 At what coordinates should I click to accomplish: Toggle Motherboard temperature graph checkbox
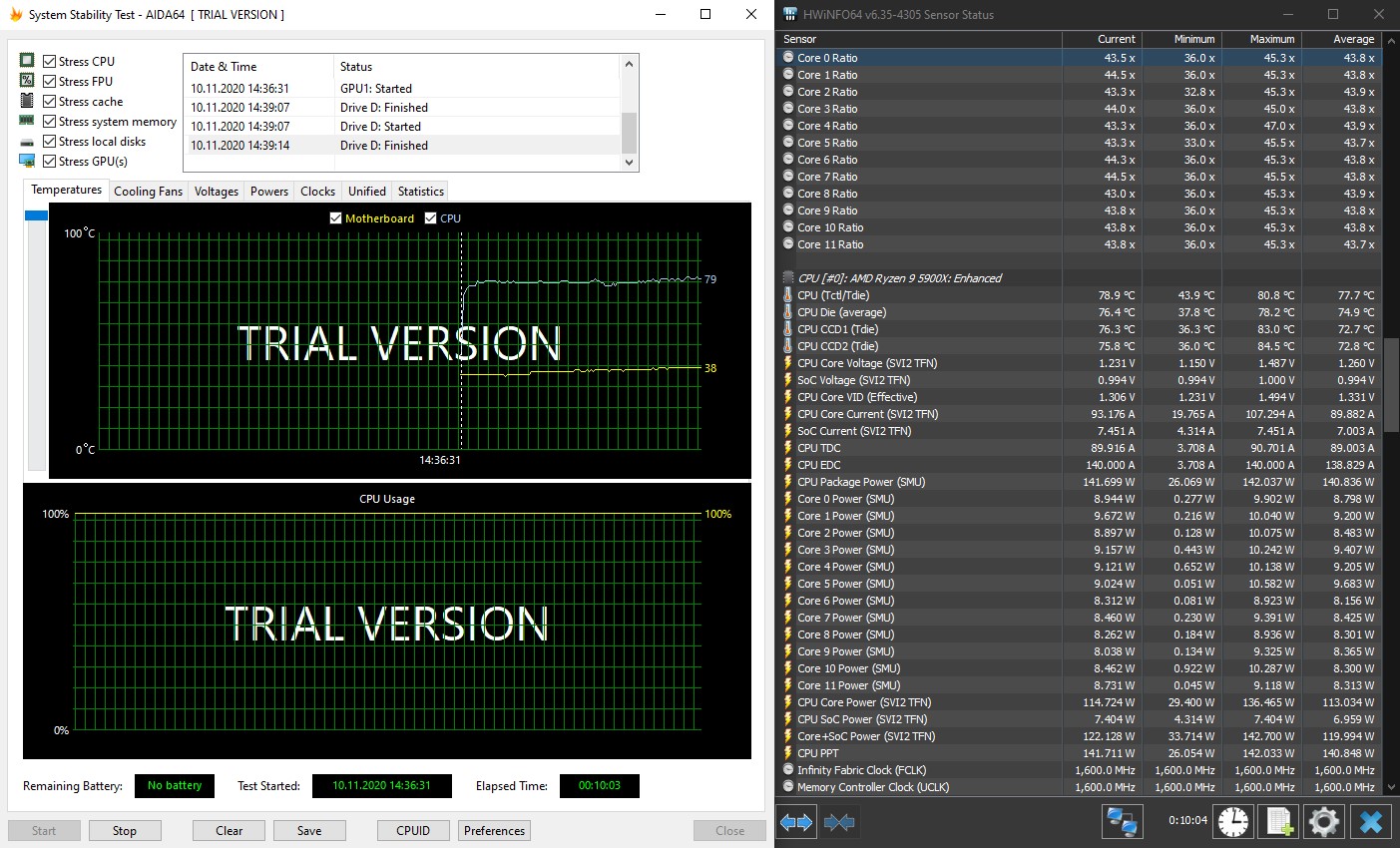(x=335, y=217)
